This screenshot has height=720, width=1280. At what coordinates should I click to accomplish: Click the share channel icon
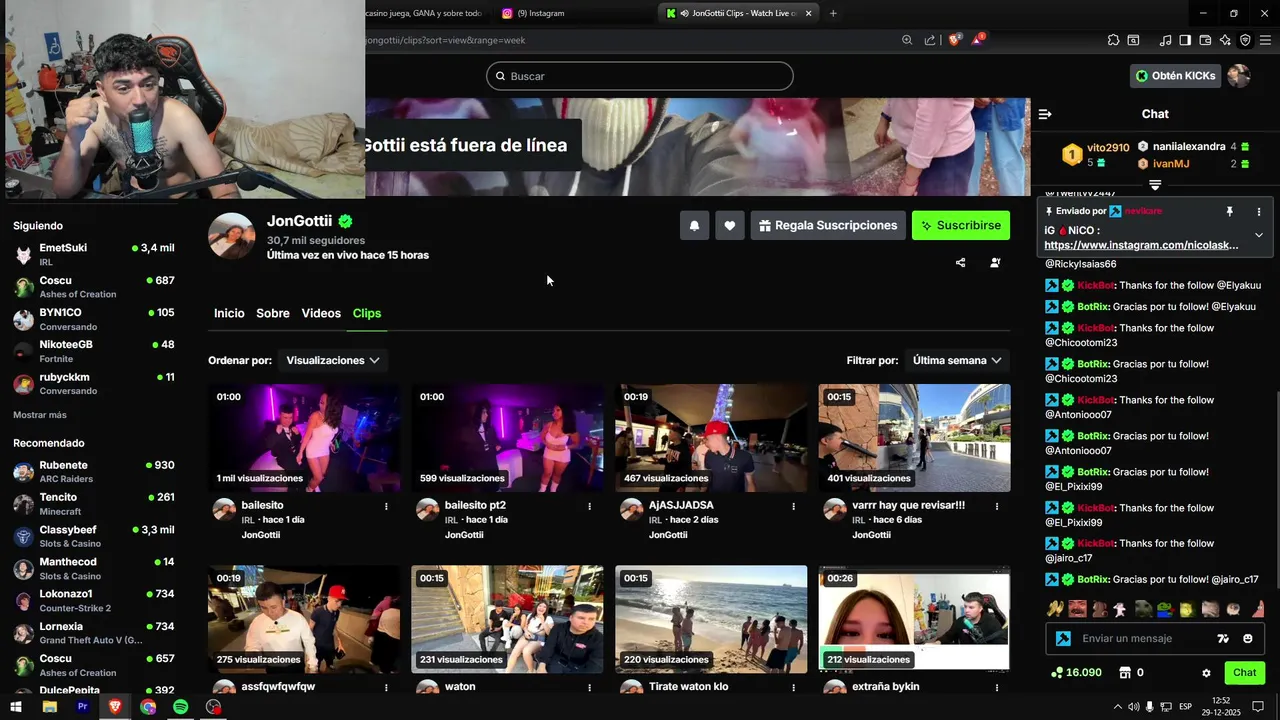pos(961,263)
